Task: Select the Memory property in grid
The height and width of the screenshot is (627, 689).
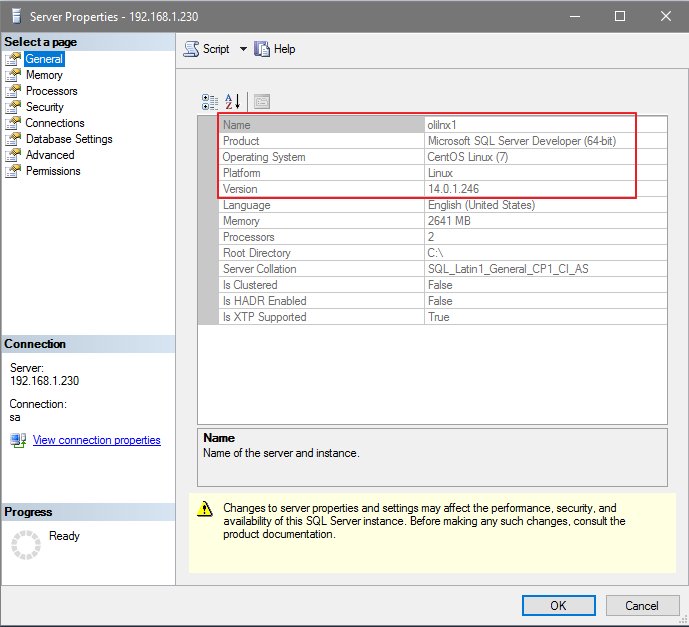Action: (x=442, y=221)
